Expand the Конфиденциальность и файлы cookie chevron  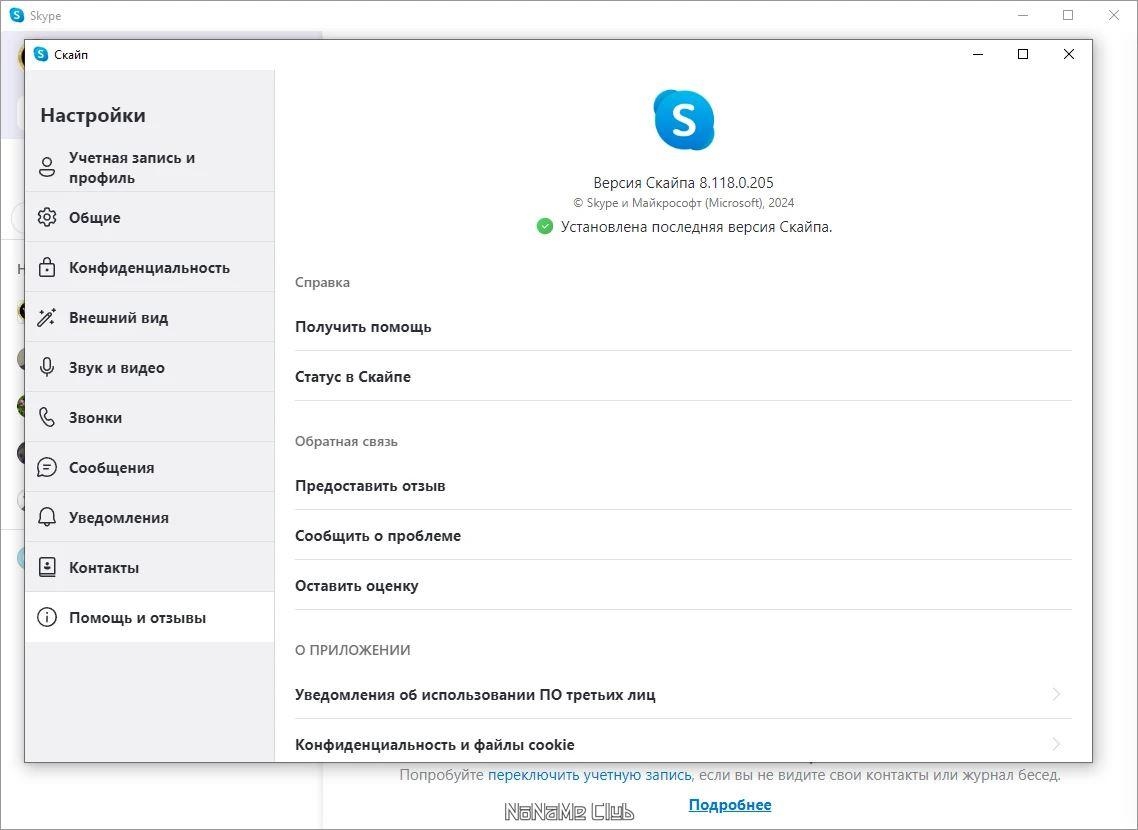point(1056,744)
